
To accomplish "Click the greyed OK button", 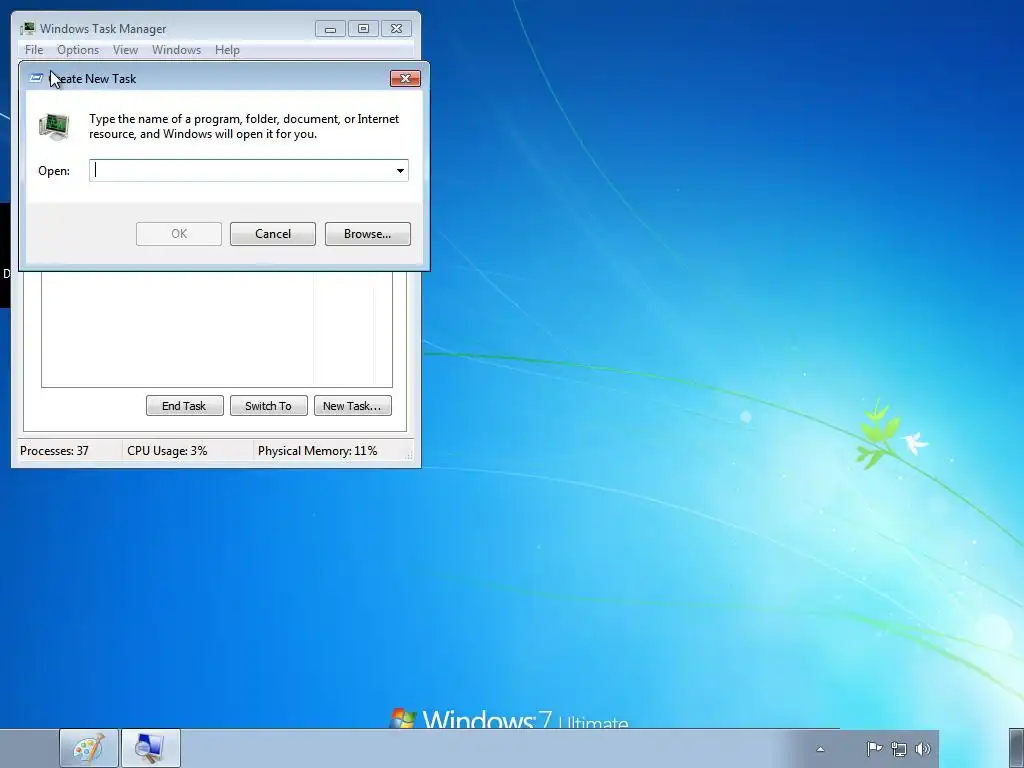I will click(179, 234).
